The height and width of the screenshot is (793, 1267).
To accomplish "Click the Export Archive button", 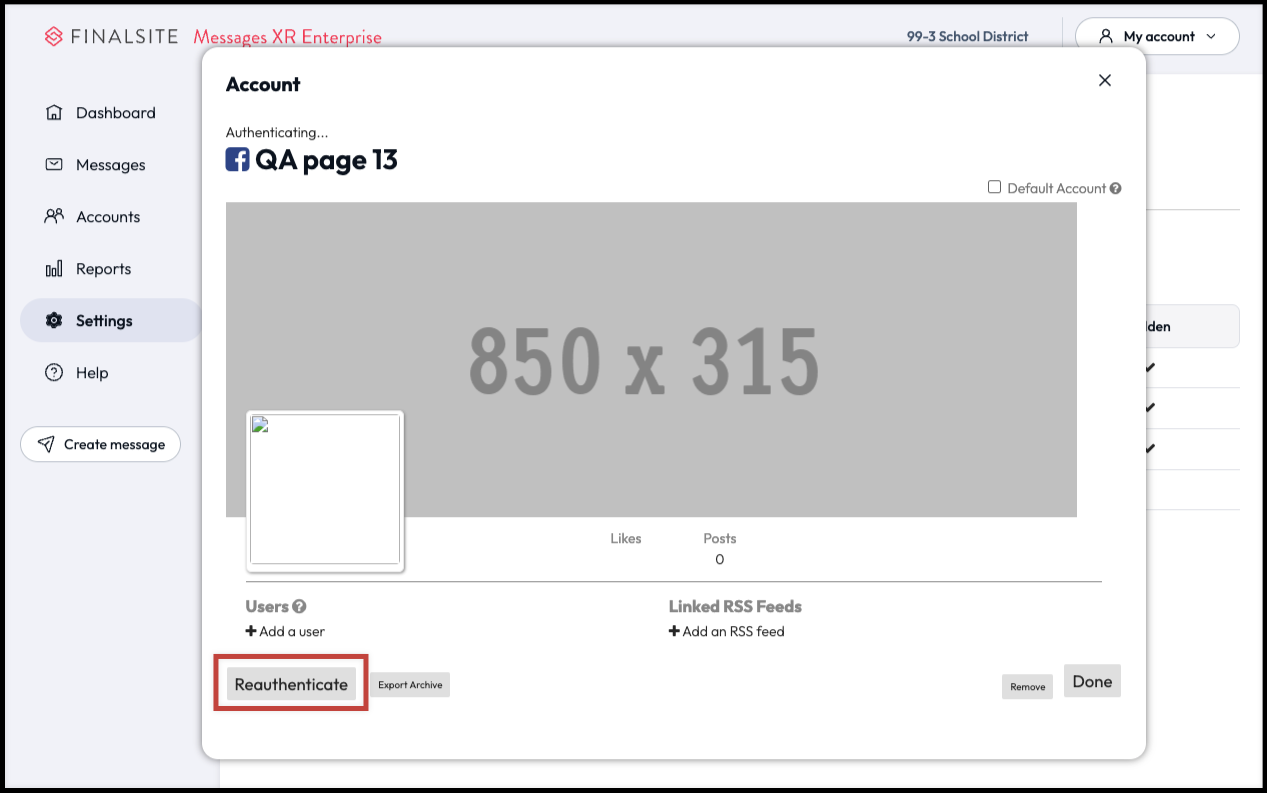I will [410, 685].
